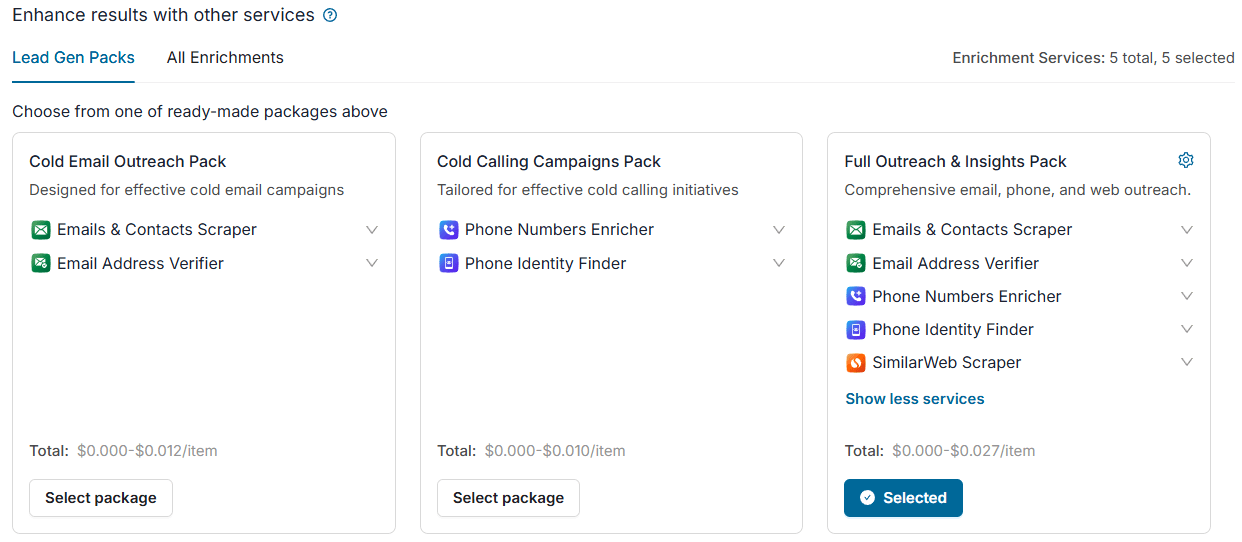Viewport: 1242px width, 542px height.
Task: Deselect the Full Outreach pack via Selected button
Action: point(903,498)
